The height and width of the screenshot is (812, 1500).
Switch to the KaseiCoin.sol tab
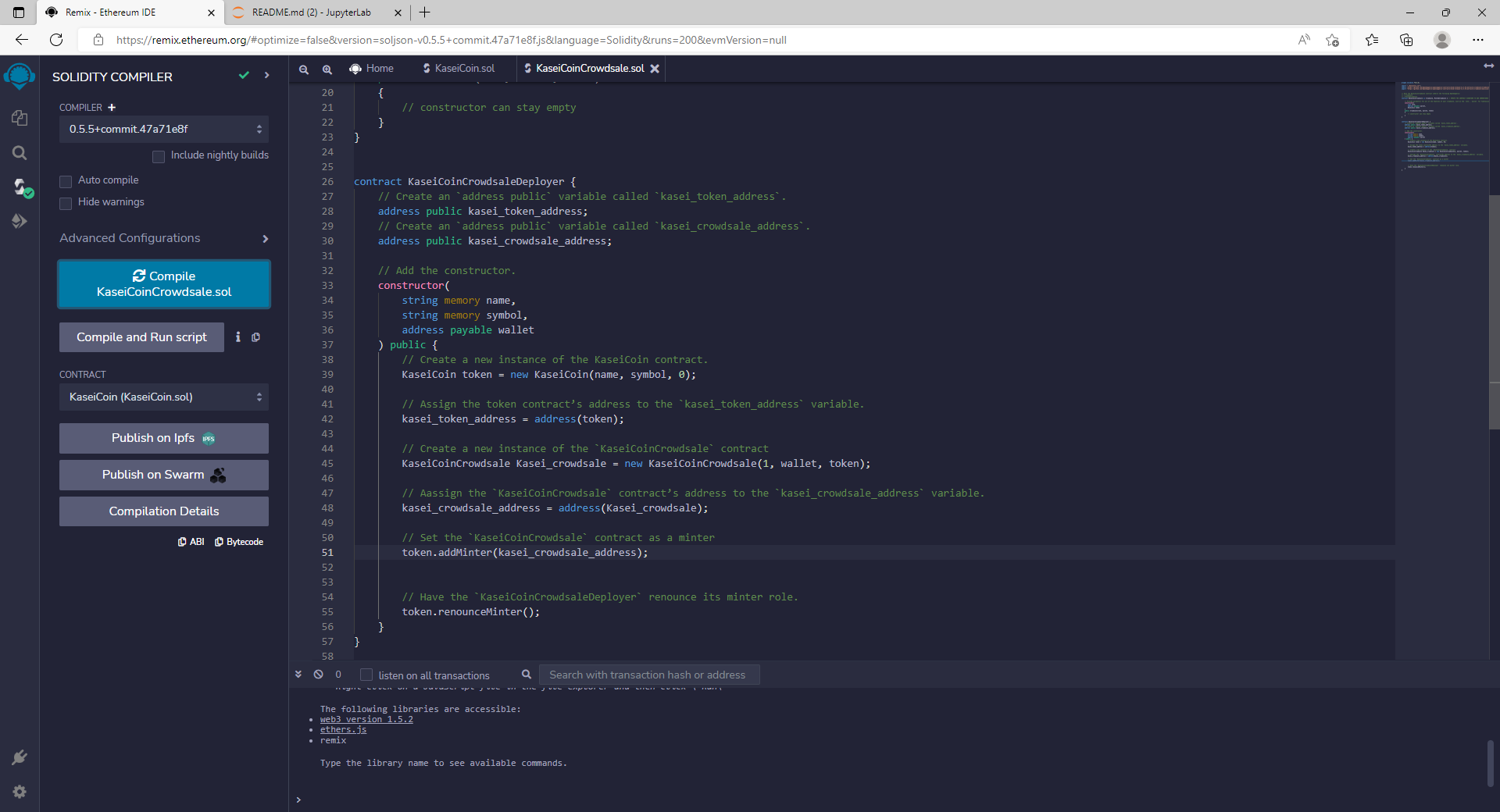point(459,69)
